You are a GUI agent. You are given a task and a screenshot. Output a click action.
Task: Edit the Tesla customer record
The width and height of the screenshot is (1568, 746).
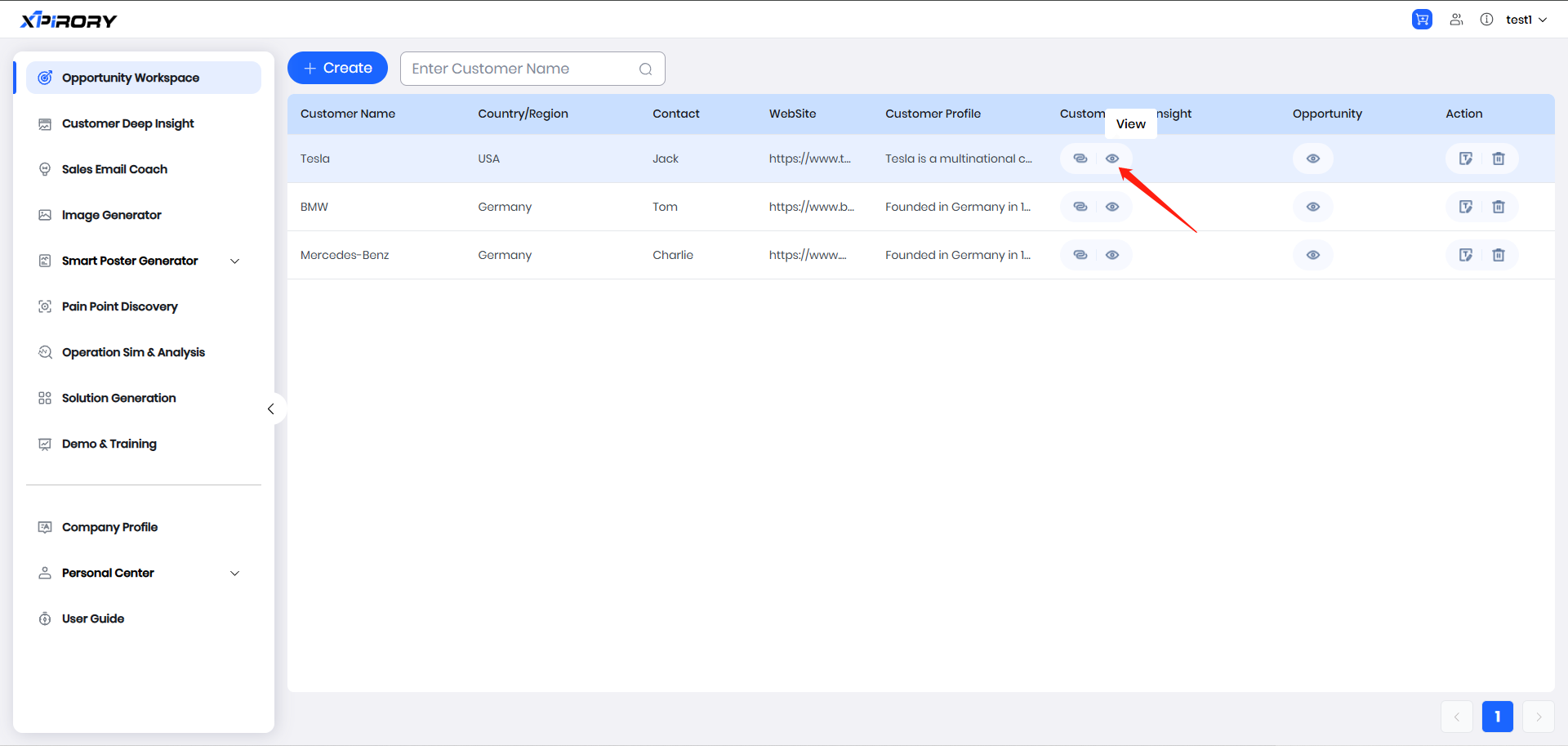tap(1466, 159)
